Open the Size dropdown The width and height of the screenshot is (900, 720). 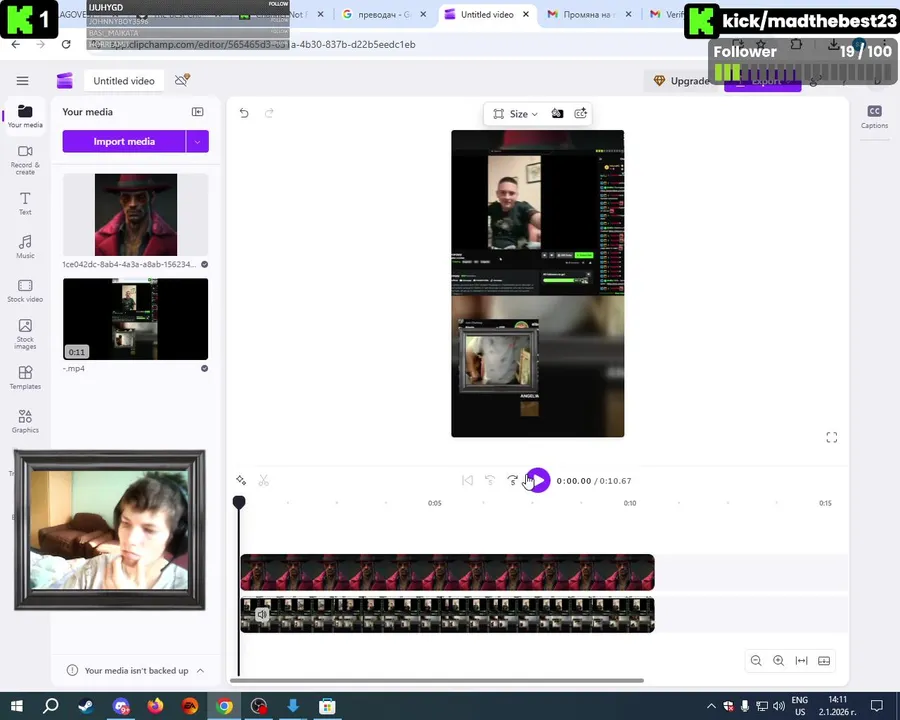pyautogui.click(x=515, y=114)
